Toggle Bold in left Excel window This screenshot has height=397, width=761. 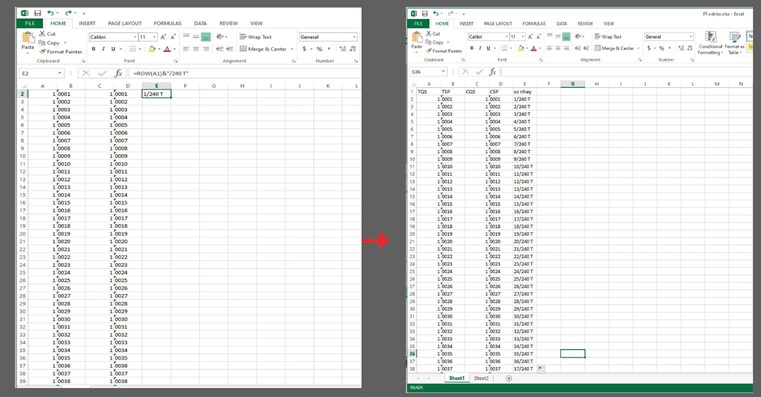[x=94, y=49]
